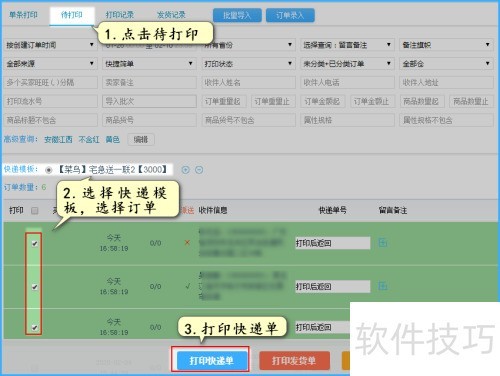Go to the 发货记录 tab

pyautogui.click(x=171, y=15)
